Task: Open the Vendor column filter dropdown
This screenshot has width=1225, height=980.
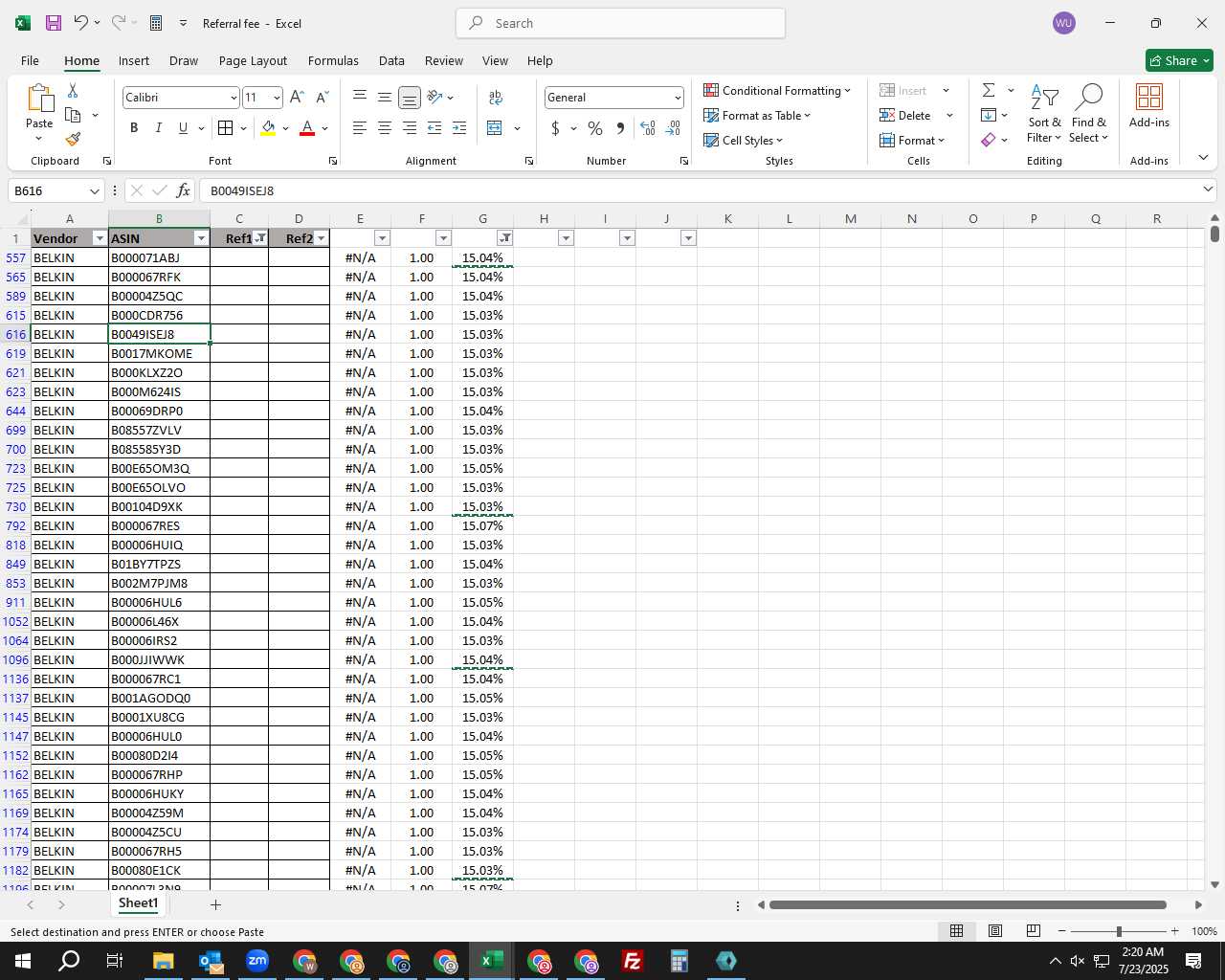Action: (100, 238)
